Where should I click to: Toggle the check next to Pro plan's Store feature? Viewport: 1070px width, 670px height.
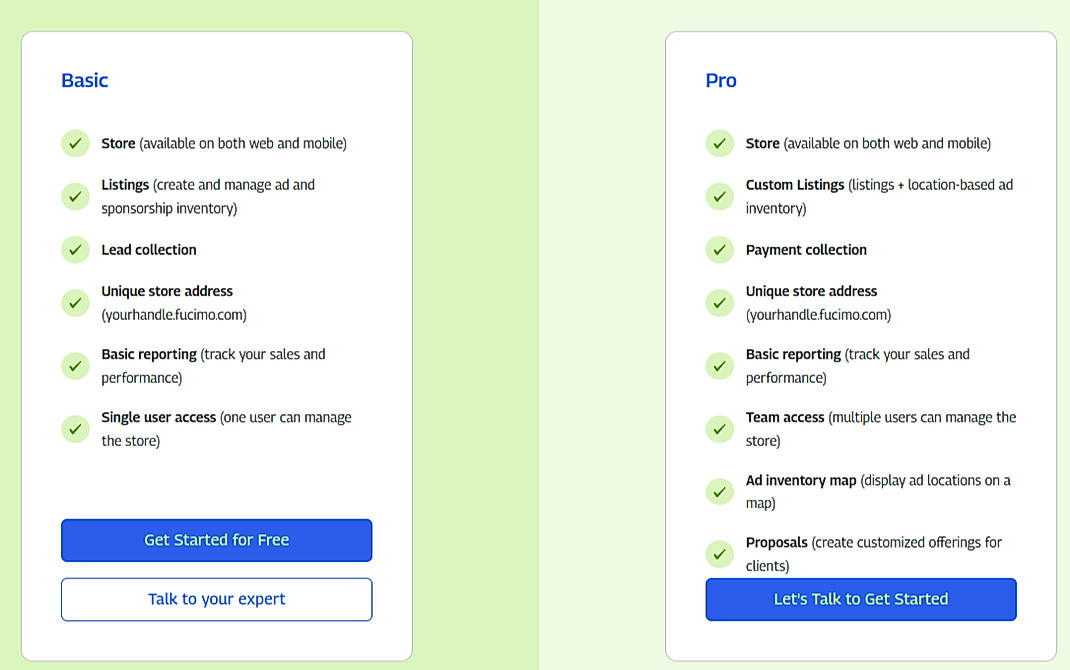[719, 143]
